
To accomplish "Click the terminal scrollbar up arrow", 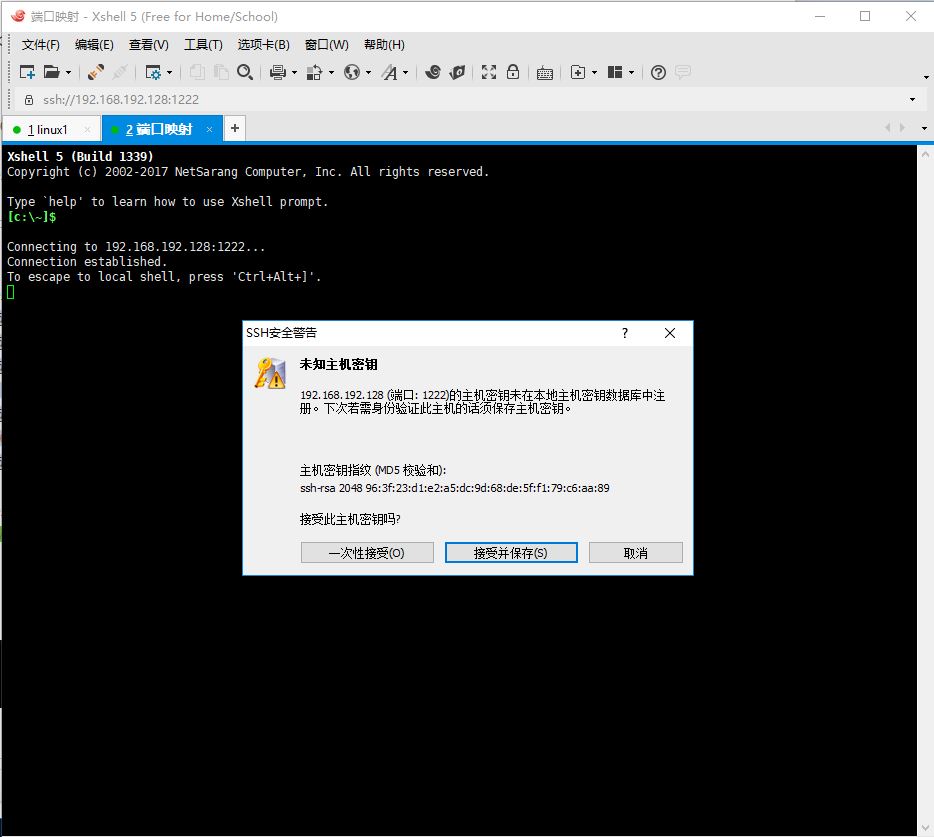I will pos(925,154).
